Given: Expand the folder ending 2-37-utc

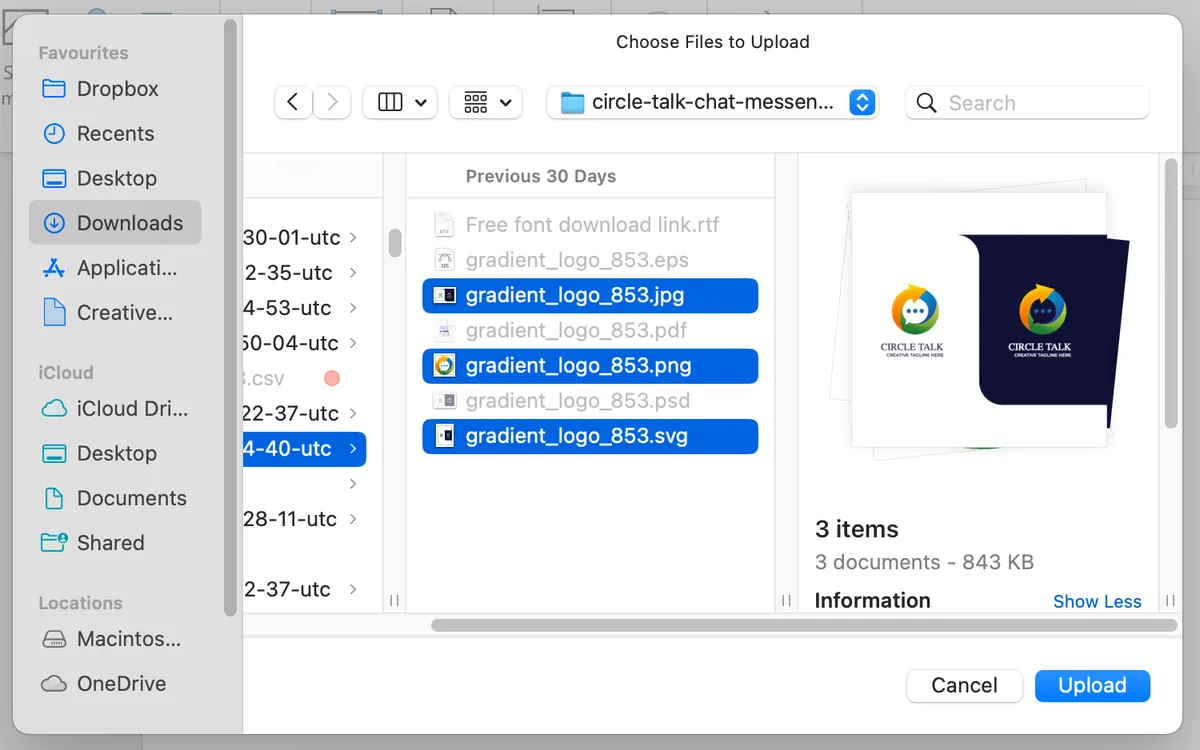Looking at the screenshot, I should pyautogui.click(x=353, y=589).
